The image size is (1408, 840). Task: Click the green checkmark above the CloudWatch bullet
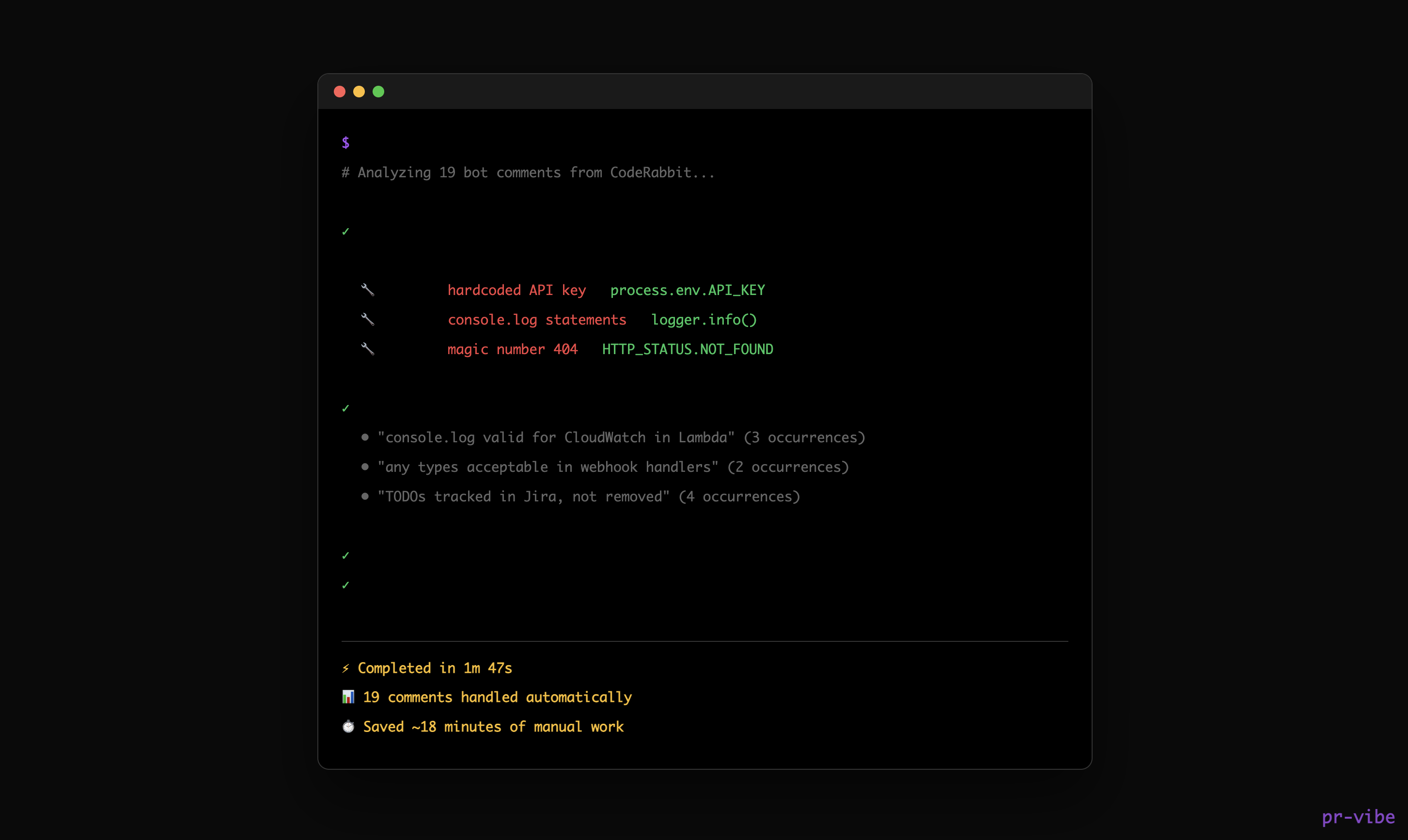tap(345, 408)
